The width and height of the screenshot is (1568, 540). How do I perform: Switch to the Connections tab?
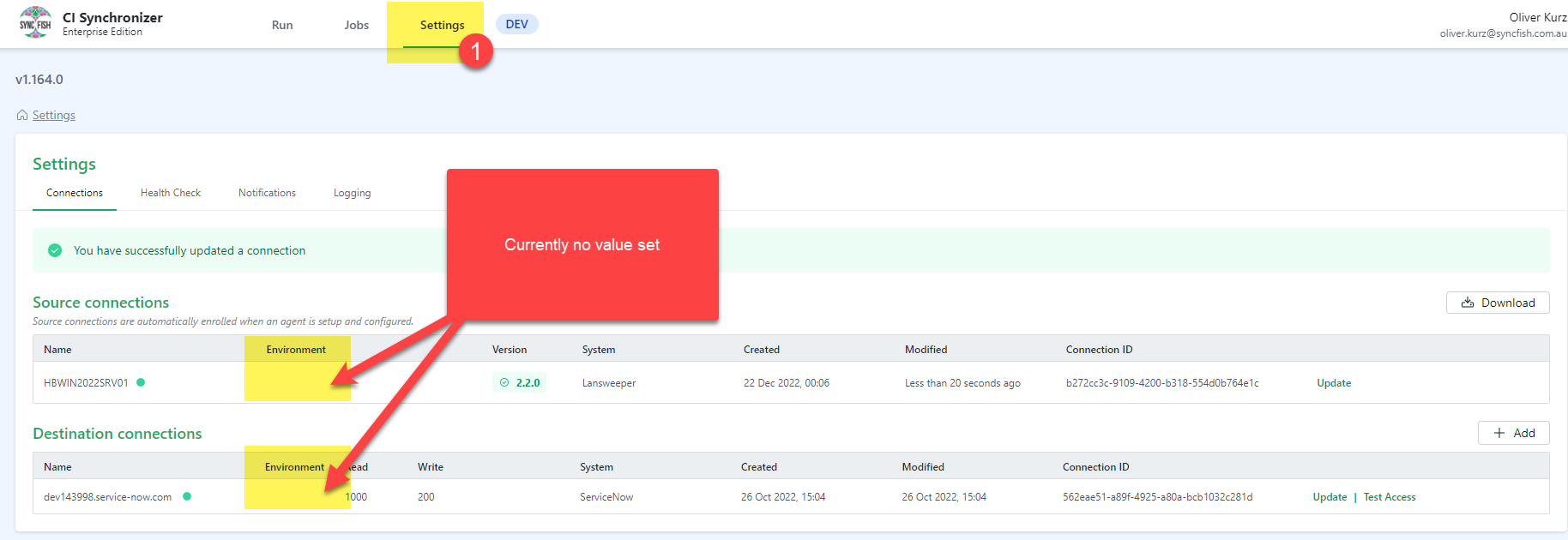(x=75, y=193)
